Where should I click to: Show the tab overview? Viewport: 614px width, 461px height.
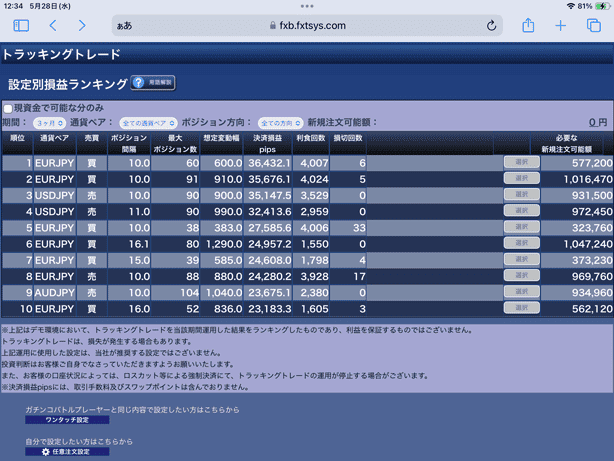pyautogui.click(x=594, y=25)
